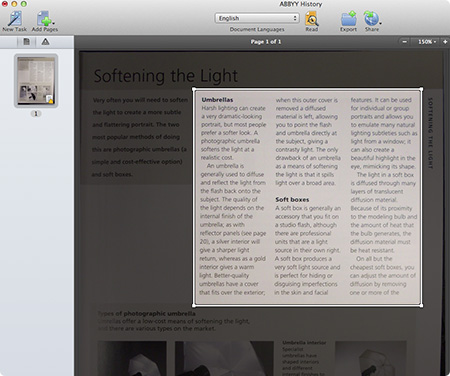Image resolution: width=450 pixels, height=376 pixels.
Task: Click the 'Page 1 of 1' indicator
Action: pyautogui.click(x=266, y=42)
